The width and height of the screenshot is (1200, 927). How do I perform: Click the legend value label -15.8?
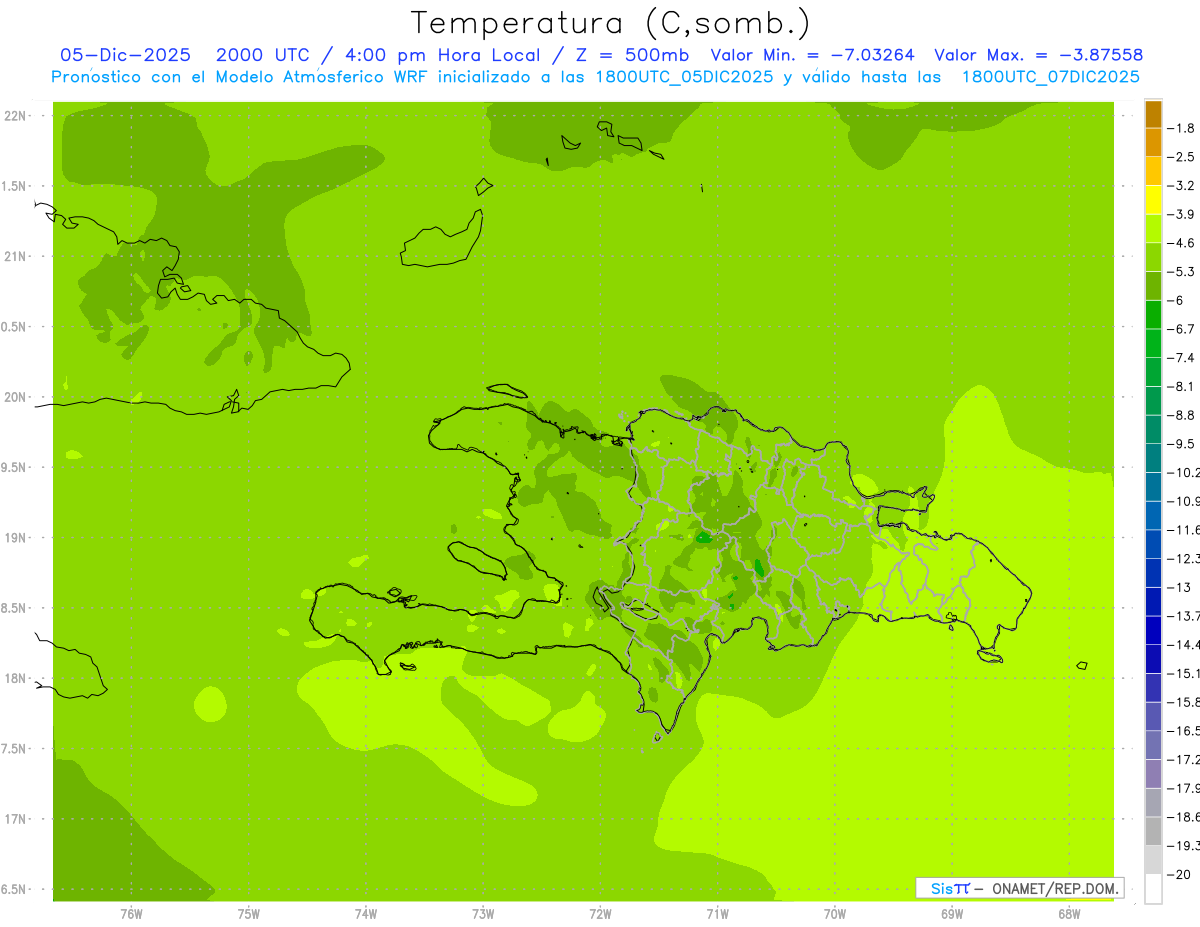pos(1184,702)
